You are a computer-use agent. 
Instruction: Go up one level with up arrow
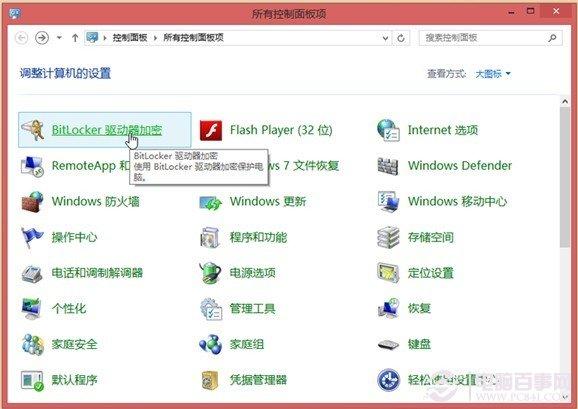(x=75, y=38)
